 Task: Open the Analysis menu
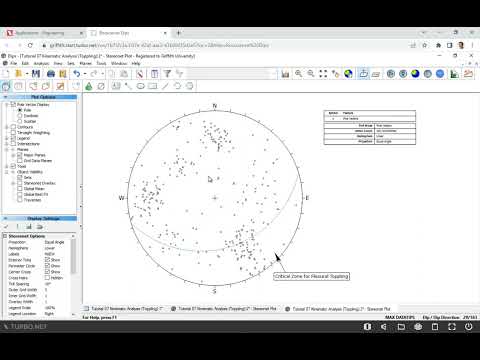41,63
